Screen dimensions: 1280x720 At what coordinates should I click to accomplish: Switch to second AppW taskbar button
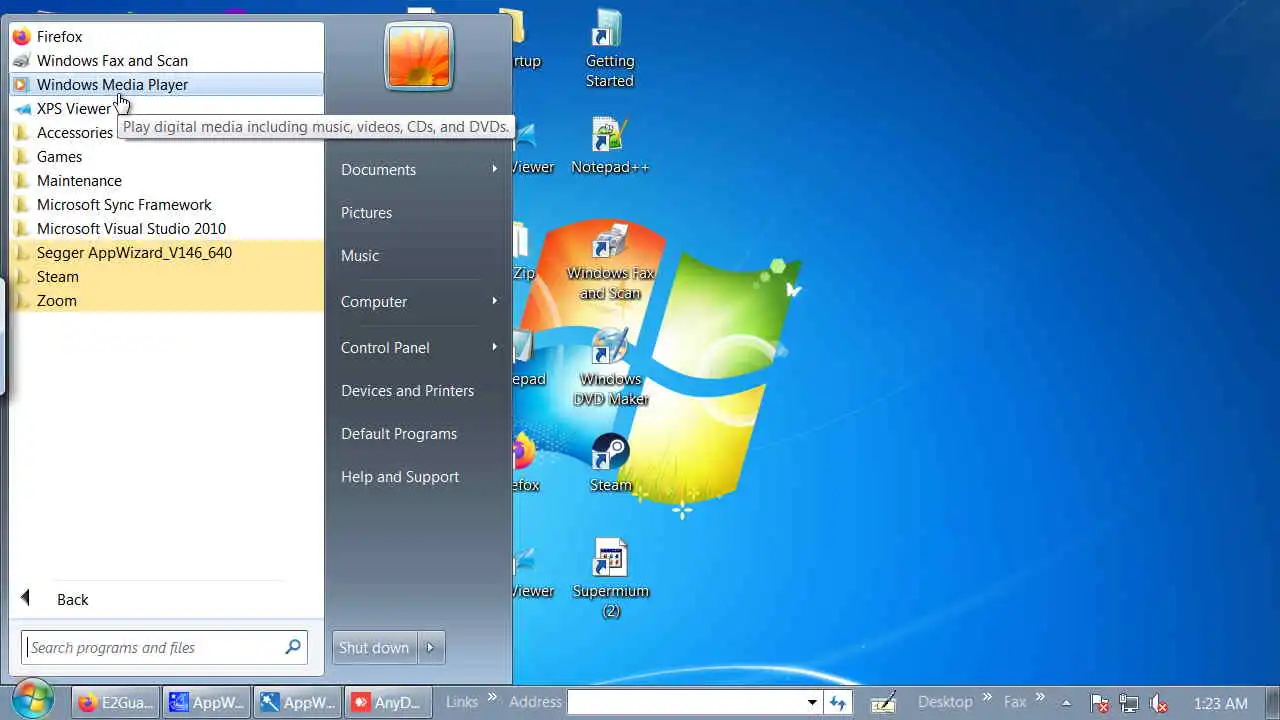[x=298, y=702]
